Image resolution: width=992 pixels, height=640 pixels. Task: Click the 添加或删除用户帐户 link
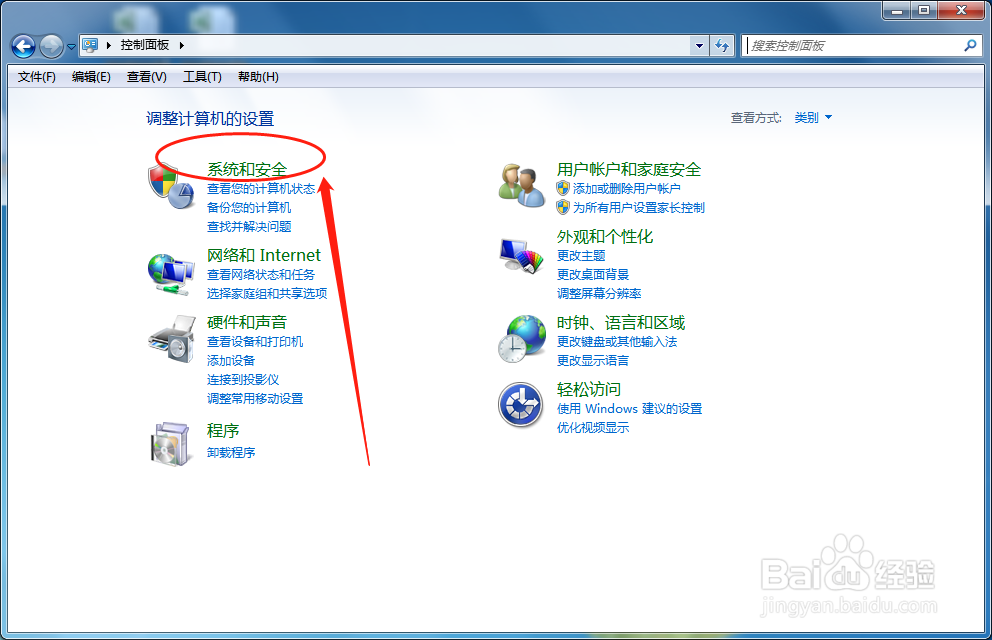pyautogui.click(x=626, y=188)
